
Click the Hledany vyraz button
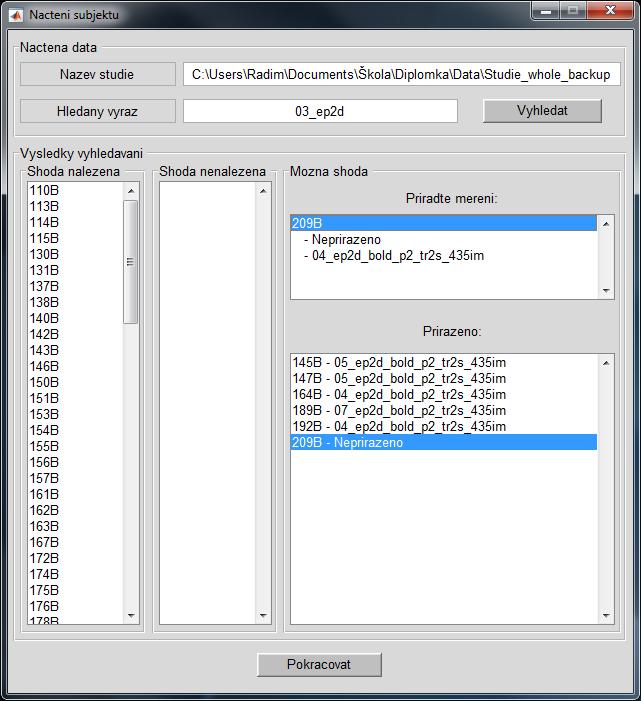[x=97, y=111]
